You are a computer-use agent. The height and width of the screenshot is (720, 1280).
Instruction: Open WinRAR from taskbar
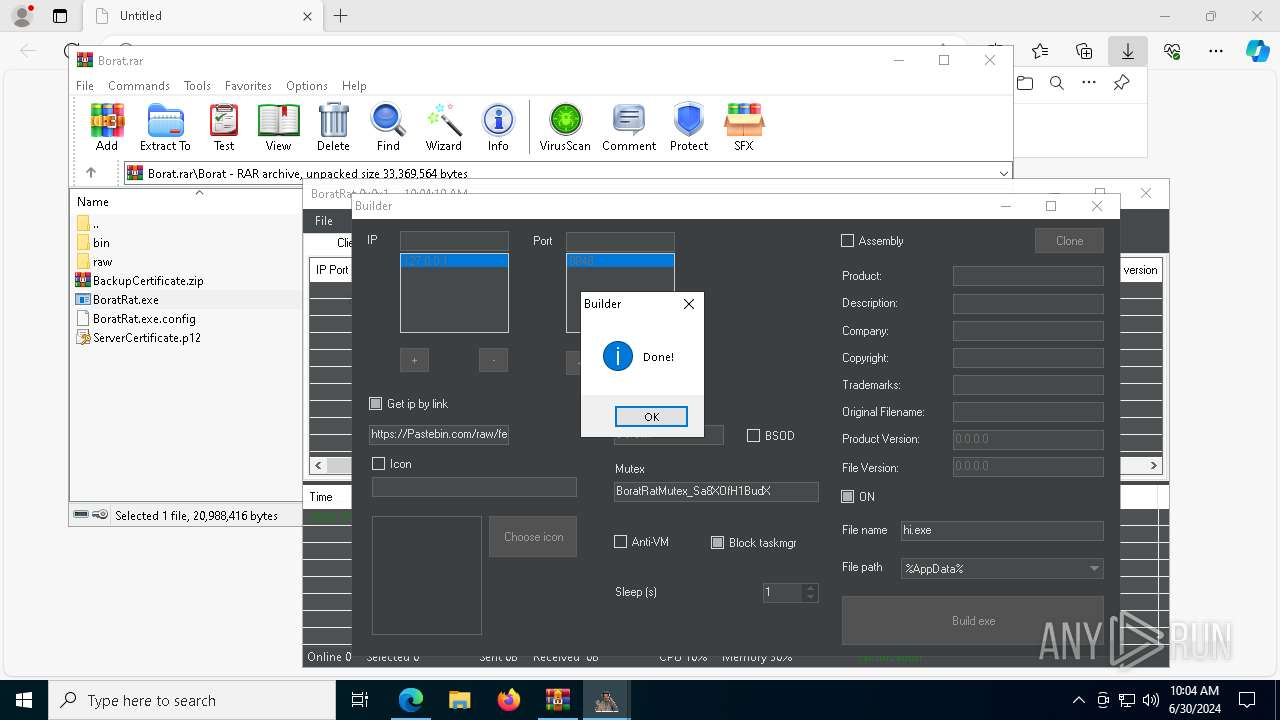pyautogui.click(x=557, y=700)
